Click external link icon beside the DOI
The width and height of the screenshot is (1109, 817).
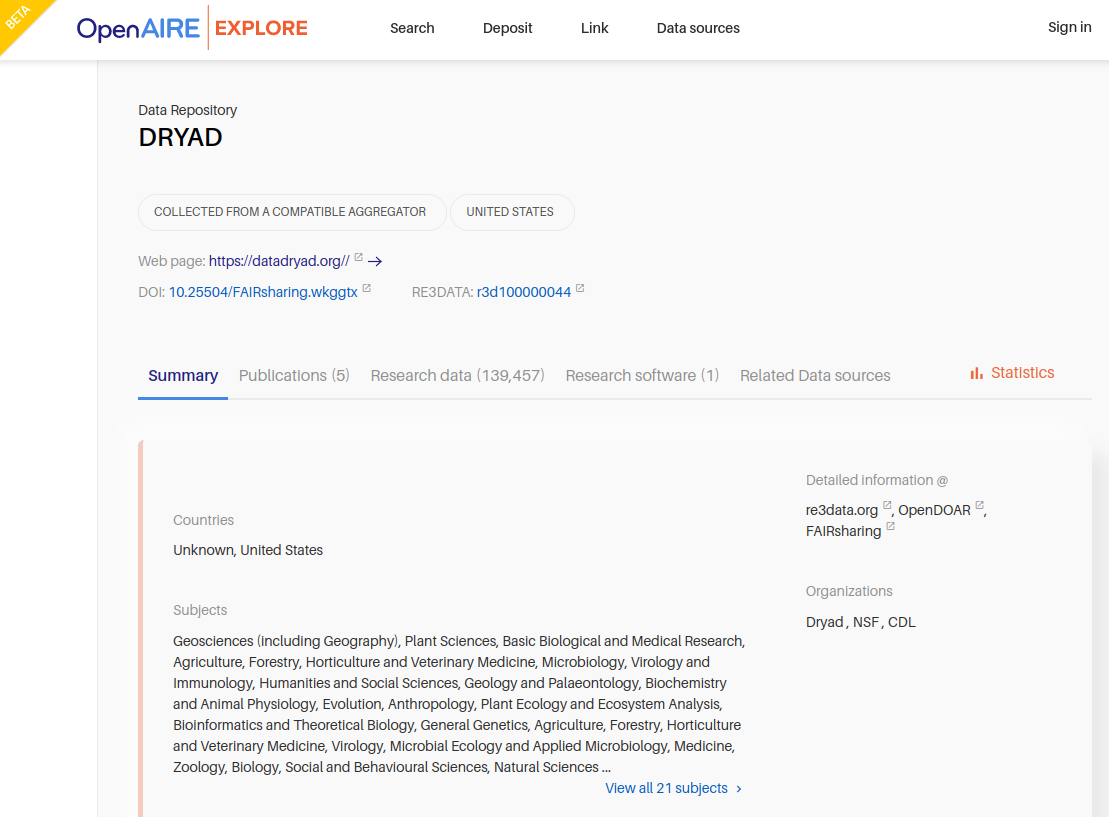click(366, 289)
